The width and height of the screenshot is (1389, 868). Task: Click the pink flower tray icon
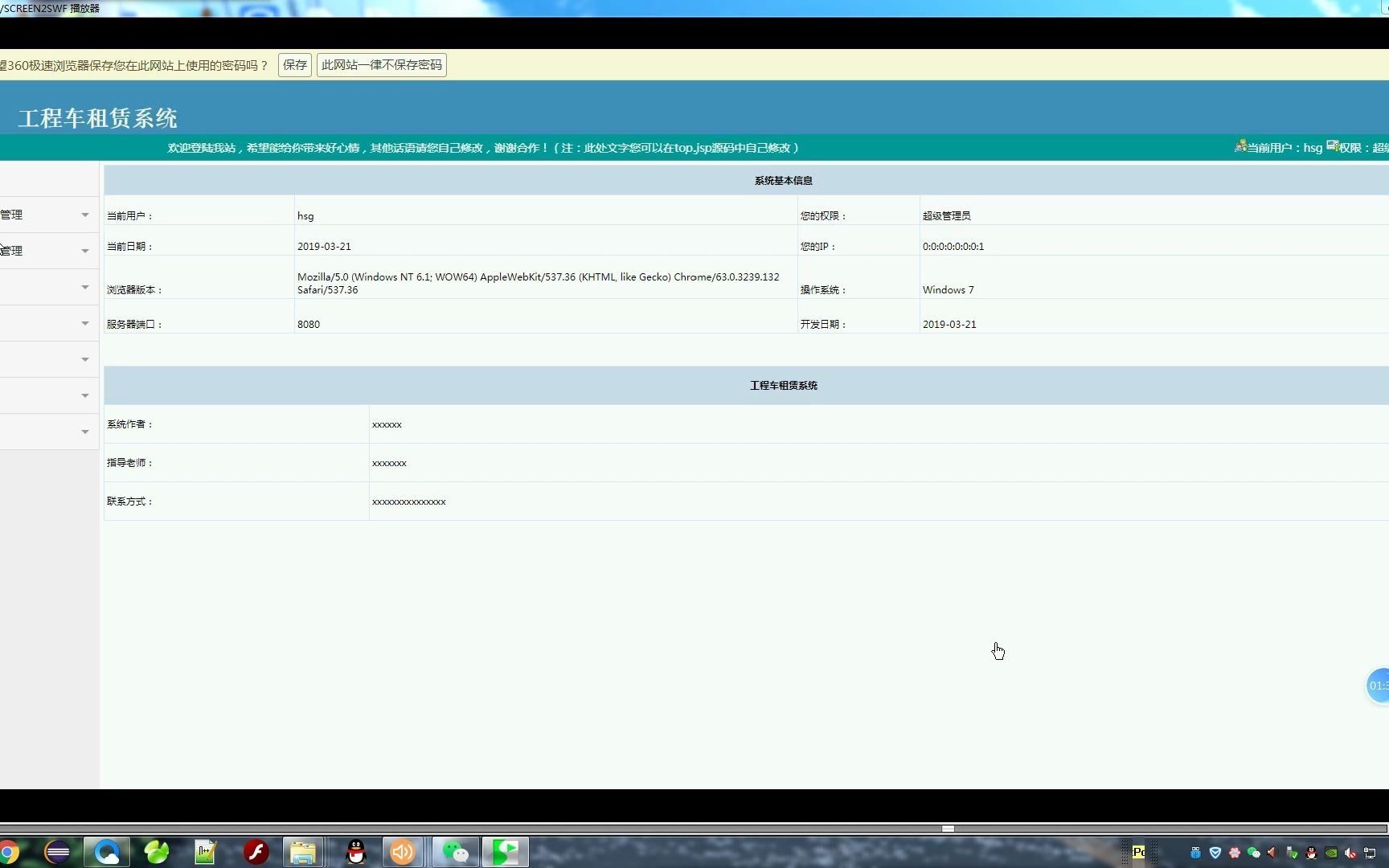click(1234, 853)
